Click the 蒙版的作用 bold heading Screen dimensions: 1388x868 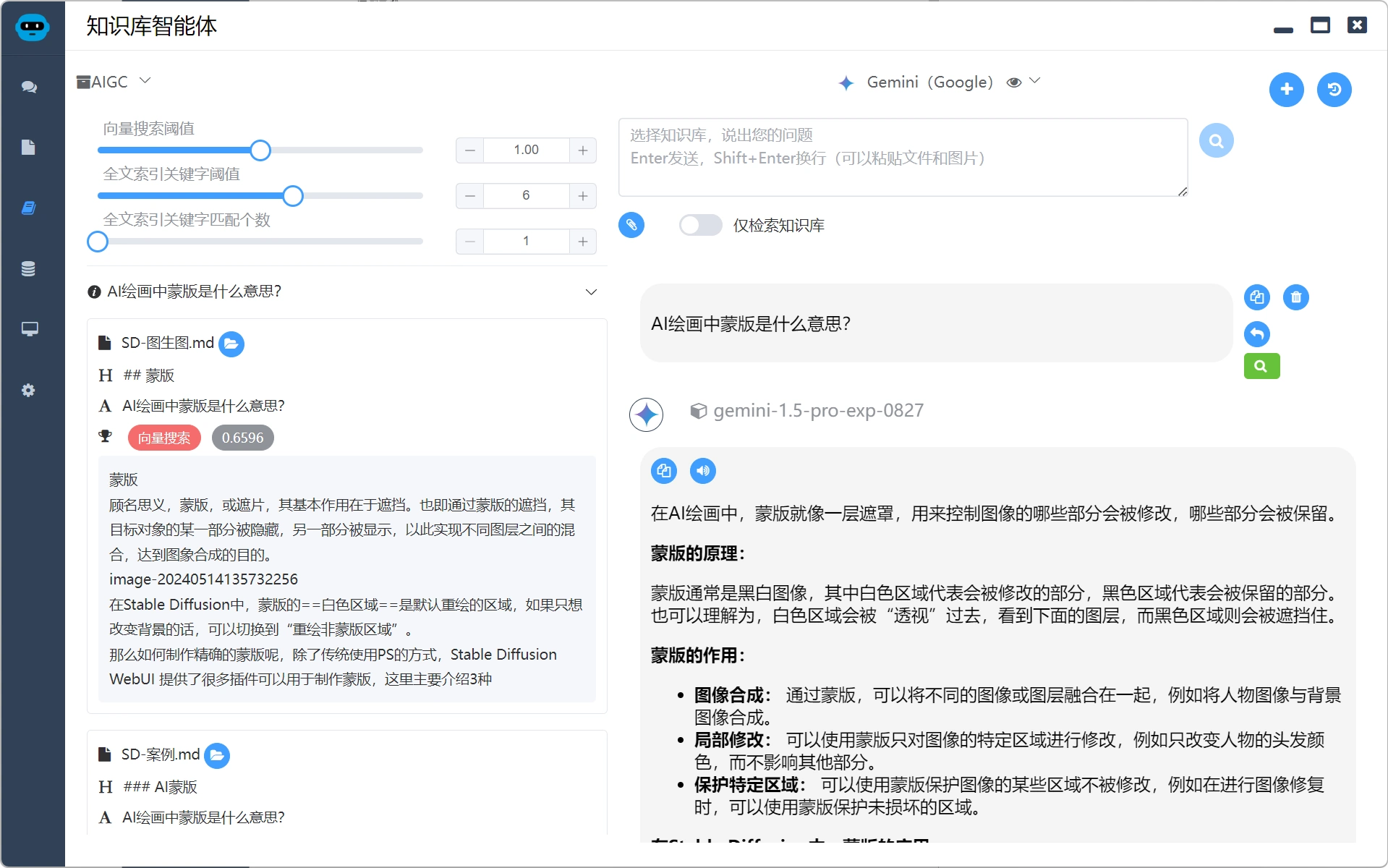[697, 655]
